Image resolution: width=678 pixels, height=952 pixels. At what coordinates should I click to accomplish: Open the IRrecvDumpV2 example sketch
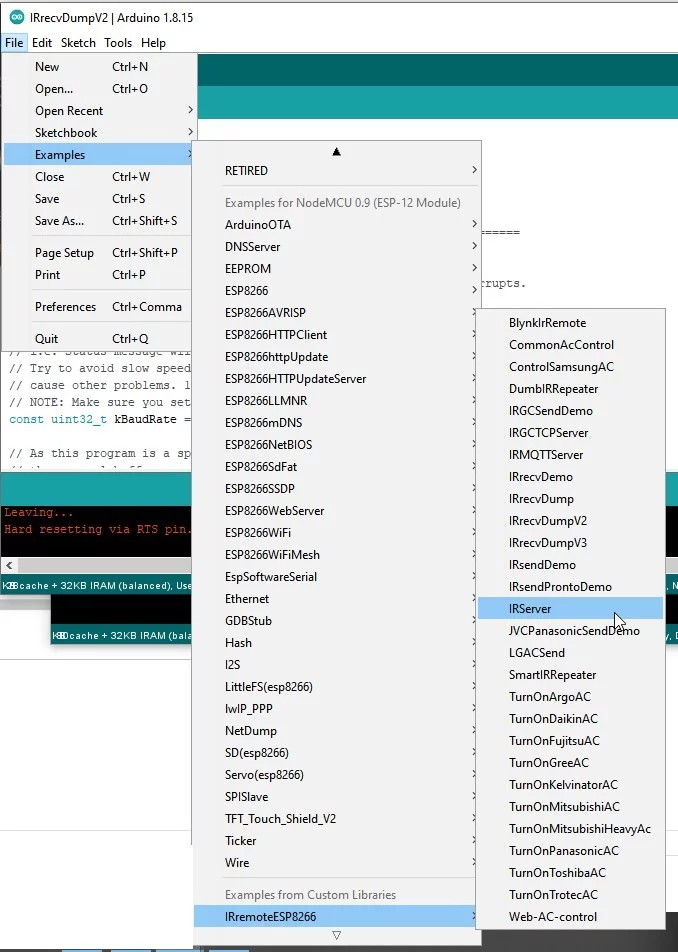571,521
